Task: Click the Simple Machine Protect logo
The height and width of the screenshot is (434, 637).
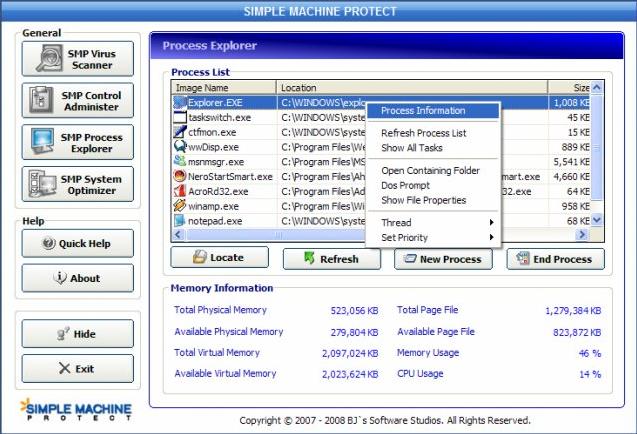Action: coord(76,409)
